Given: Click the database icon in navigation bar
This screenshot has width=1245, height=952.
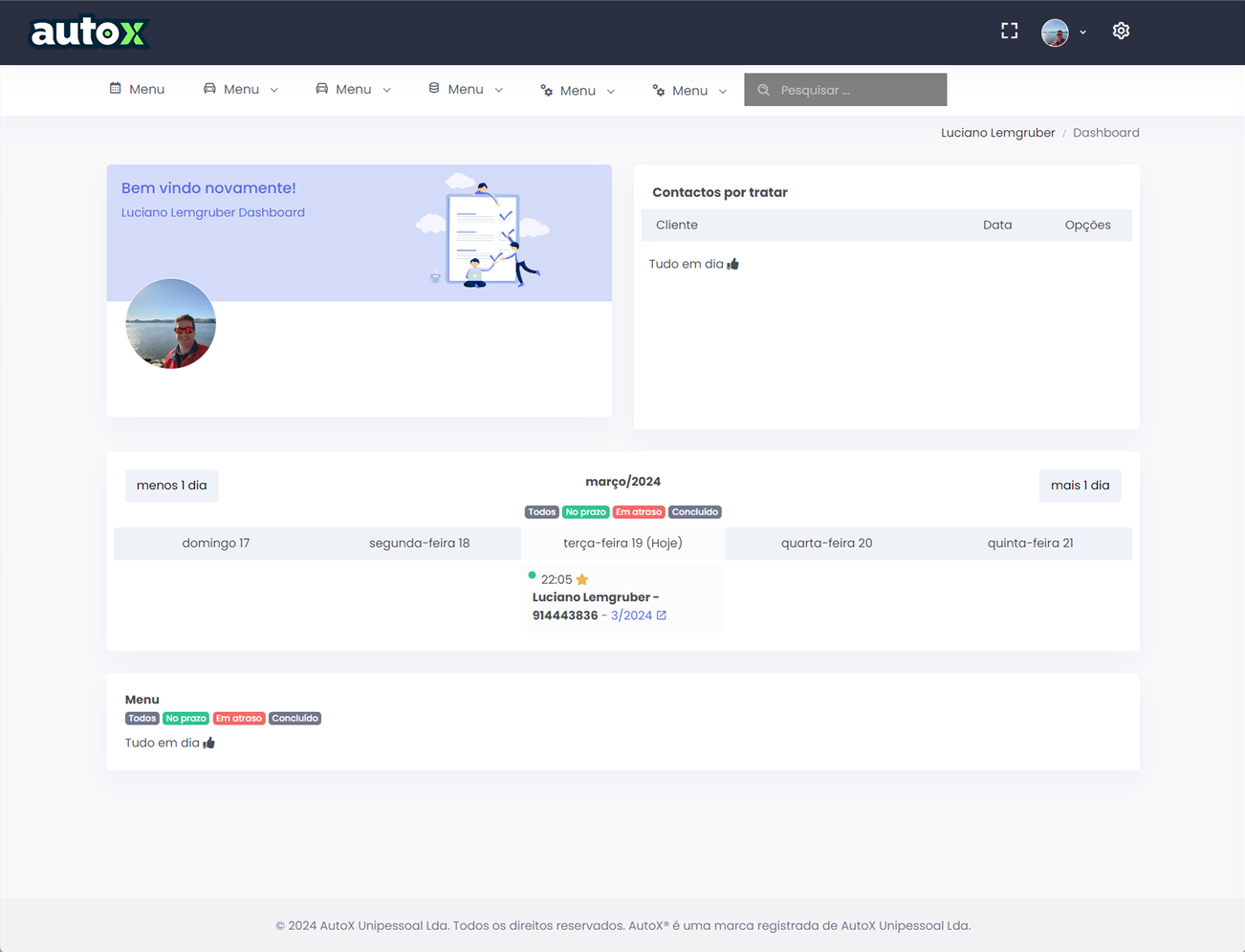Looking at the screenshot, I should (434, 88).
